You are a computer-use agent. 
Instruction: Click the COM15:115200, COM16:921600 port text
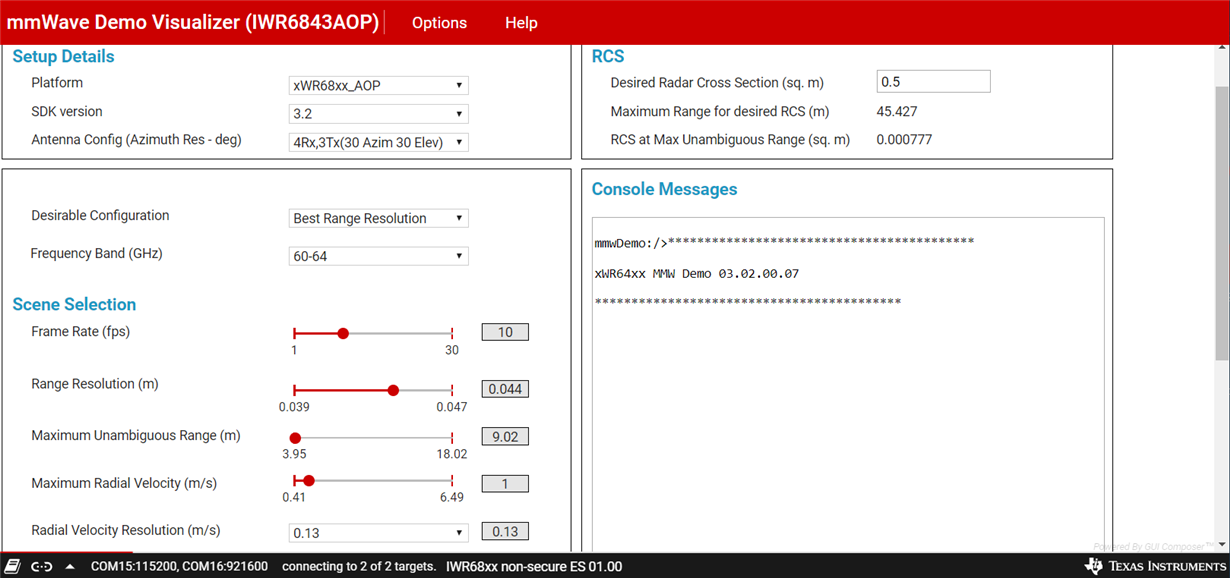[x=179, y=566]
